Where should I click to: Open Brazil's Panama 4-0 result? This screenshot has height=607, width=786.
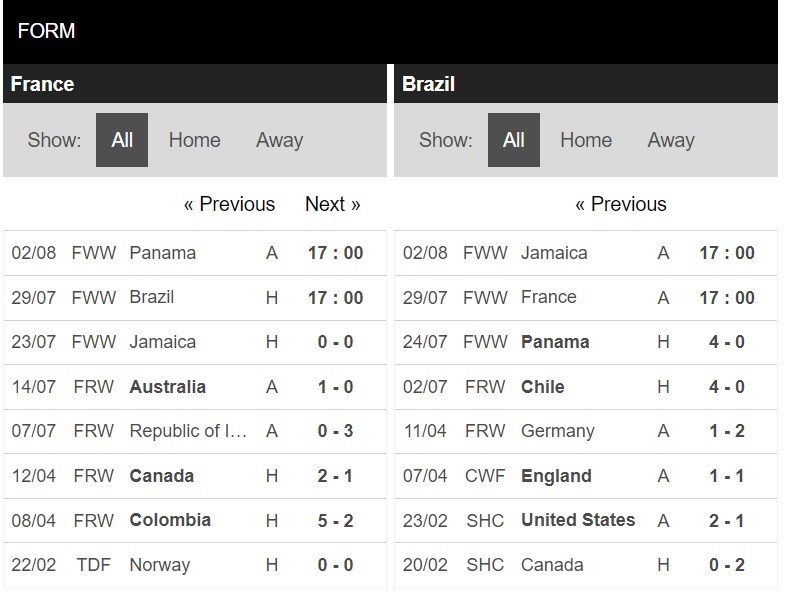[586, 342]
